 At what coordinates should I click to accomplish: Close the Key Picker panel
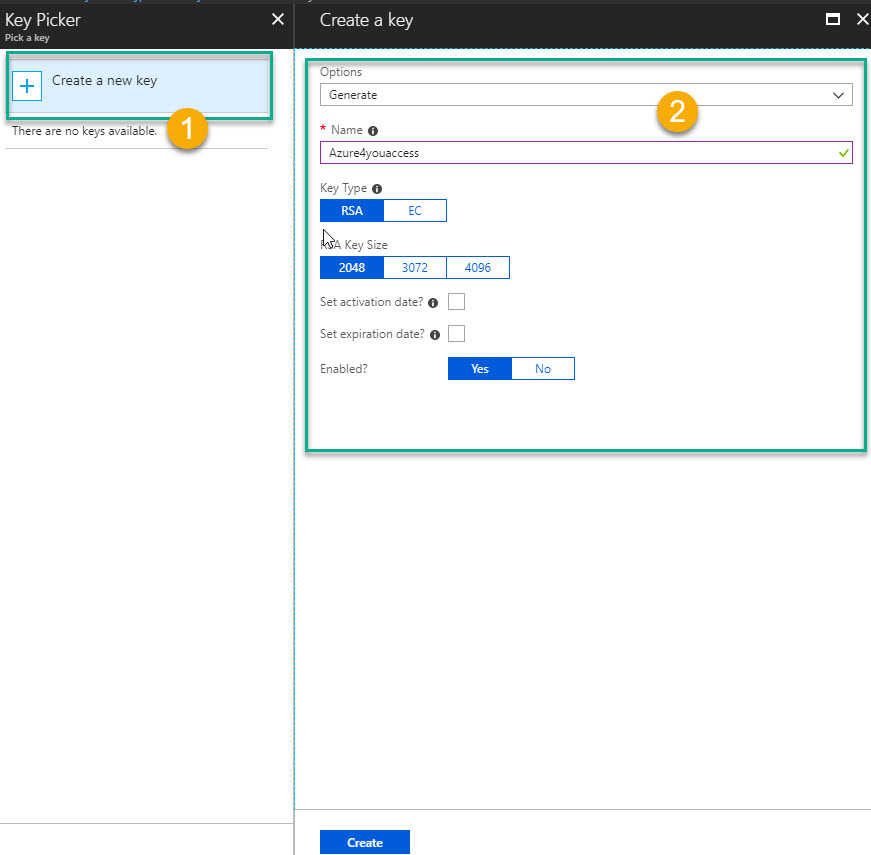pos(278,19)
